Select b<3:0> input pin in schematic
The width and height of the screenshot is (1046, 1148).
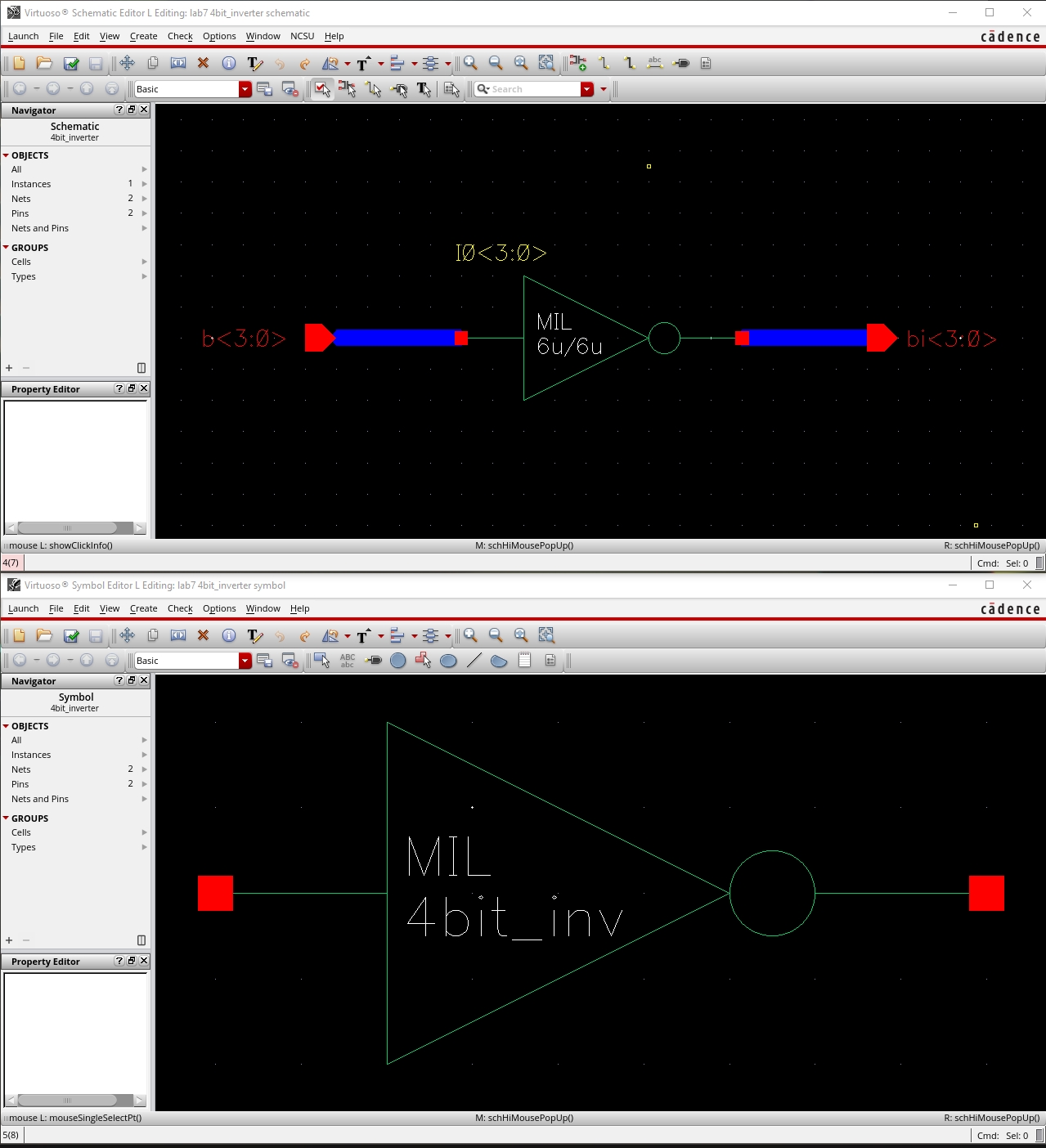320,338
